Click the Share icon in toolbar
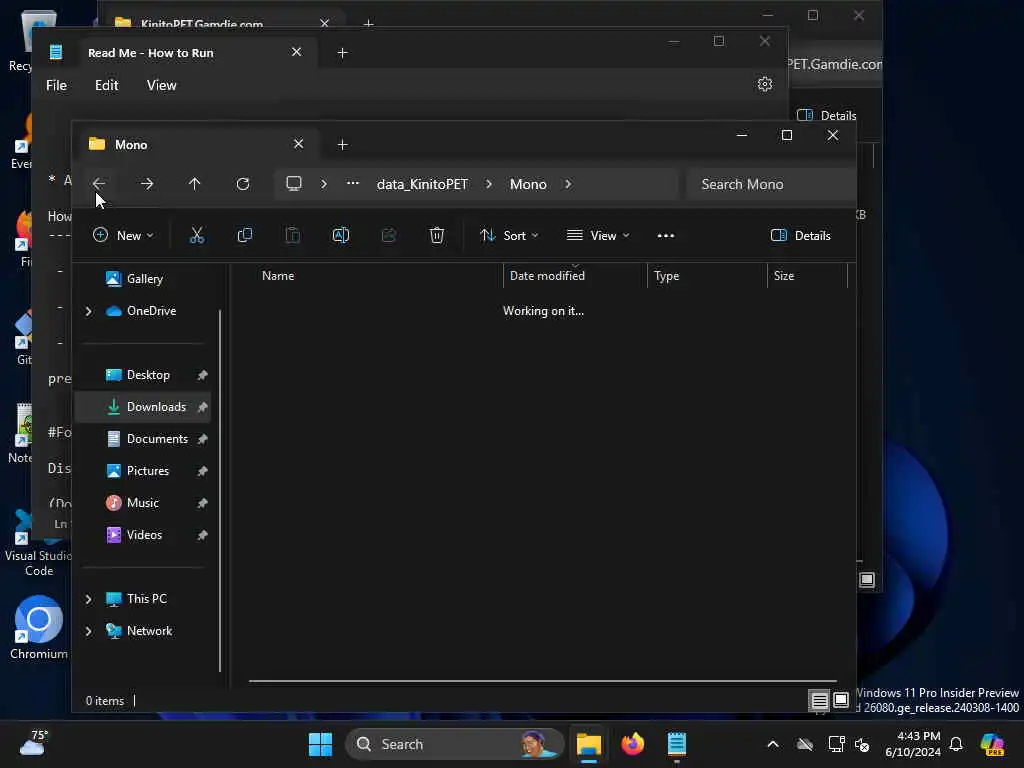Screen dimensions: 1024x768 coord(389,236)
